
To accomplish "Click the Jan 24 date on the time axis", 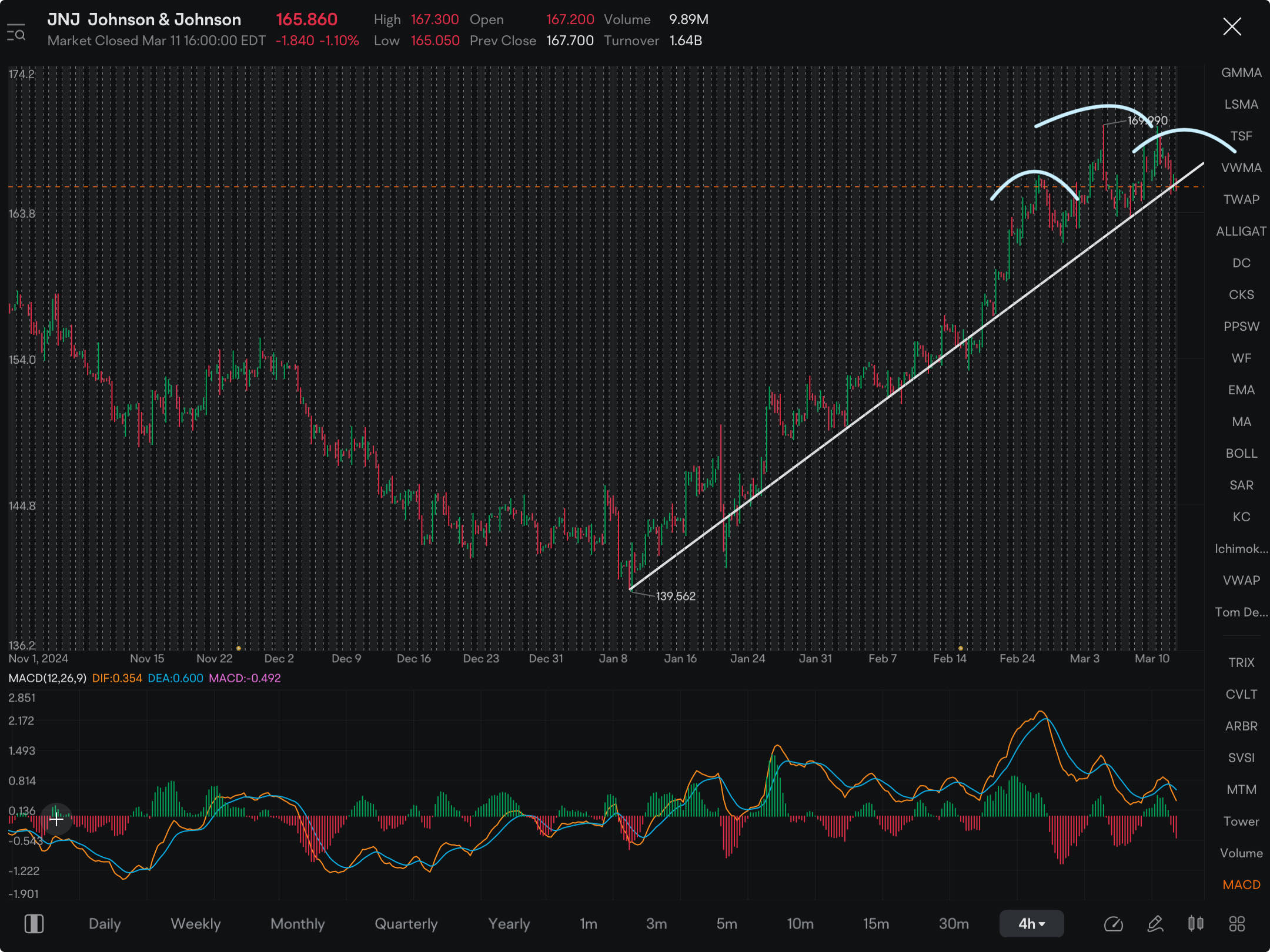I will (x=747, y=659).
